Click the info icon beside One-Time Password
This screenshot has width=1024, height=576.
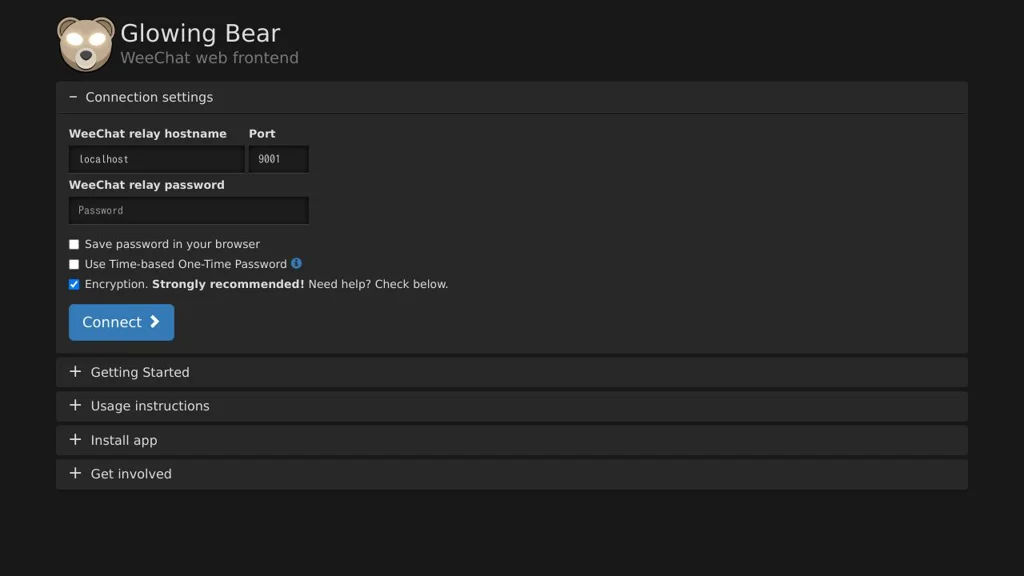tap(296, 263)
